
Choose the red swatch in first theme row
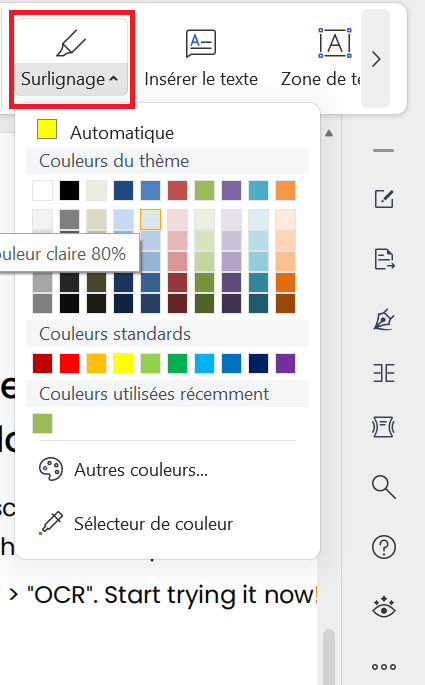[177, 190]
